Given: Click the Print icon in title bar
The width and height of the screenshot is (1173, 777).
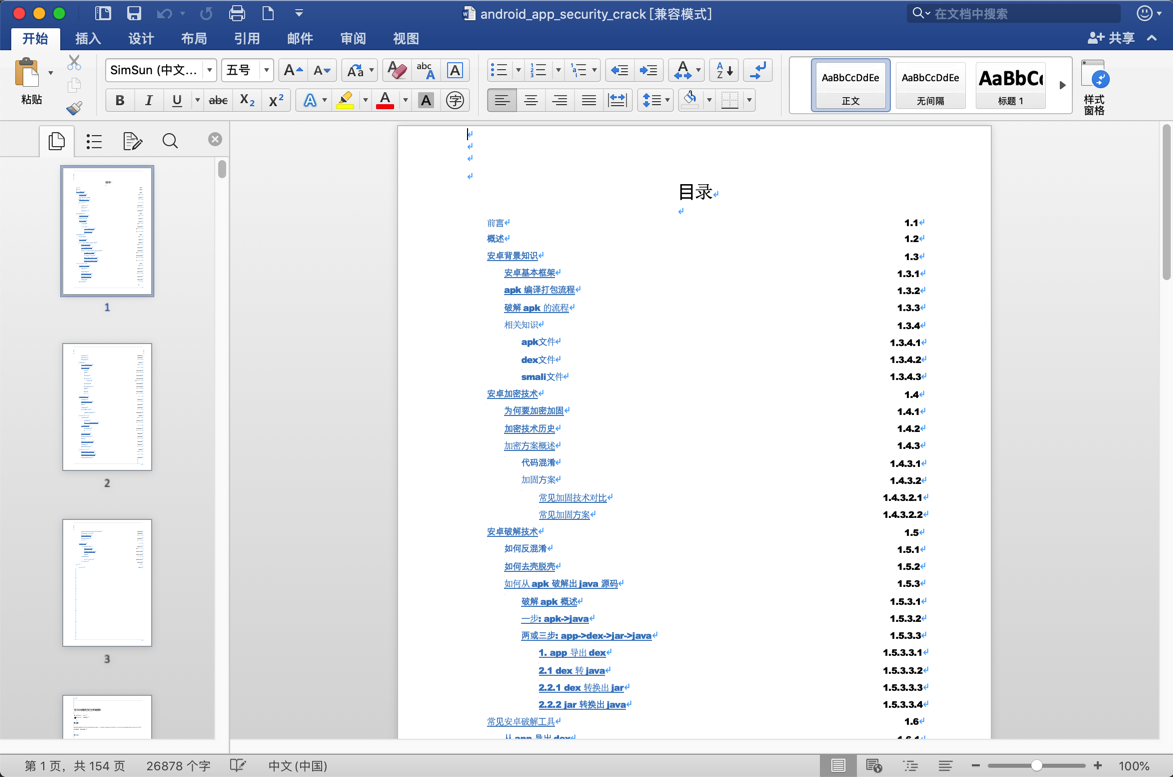Looking at the screenshot, I should coord(236,13).
